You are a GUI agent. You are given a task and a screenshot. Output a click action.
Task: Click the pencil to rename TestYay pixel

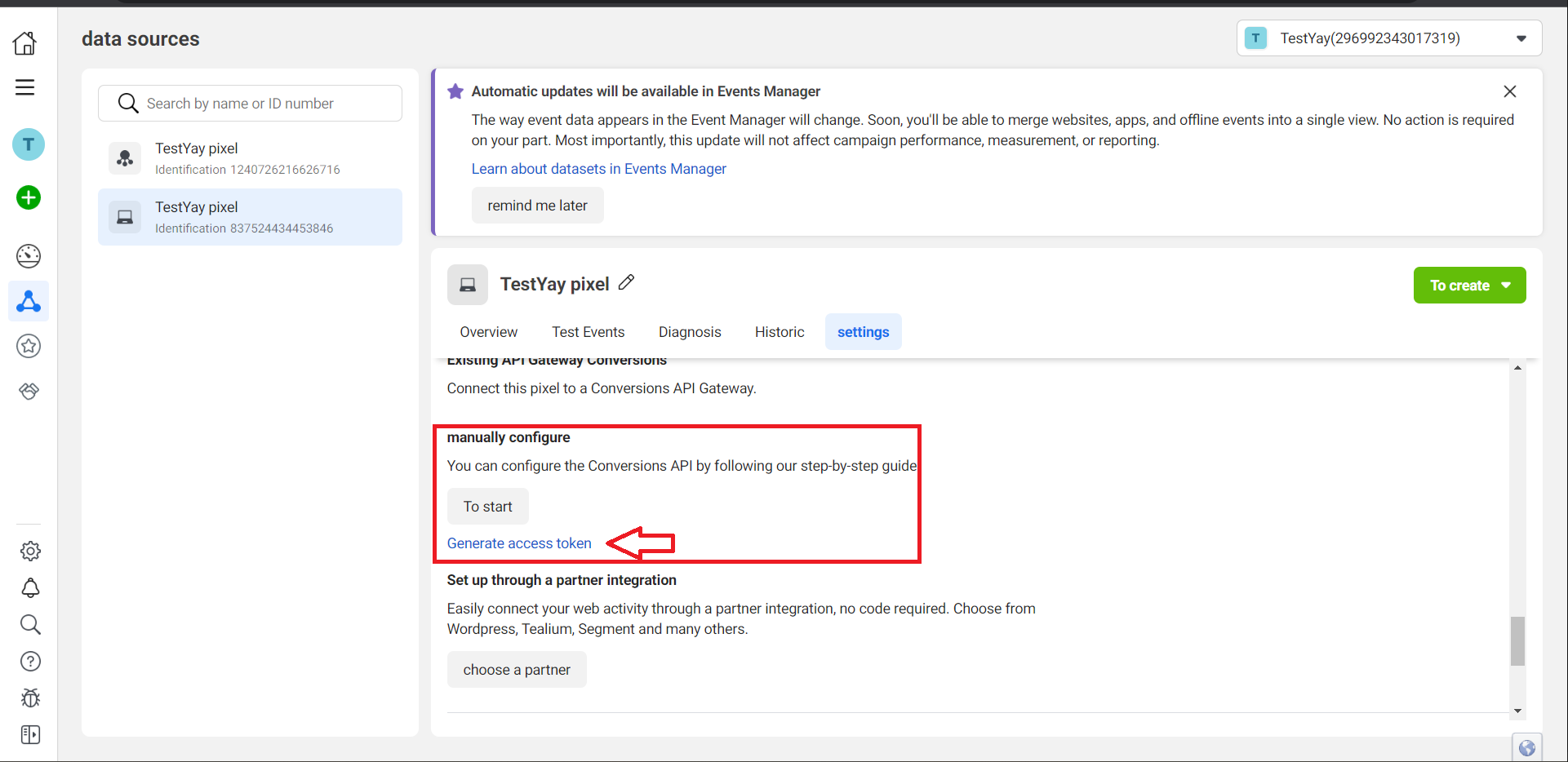point(627,281)
